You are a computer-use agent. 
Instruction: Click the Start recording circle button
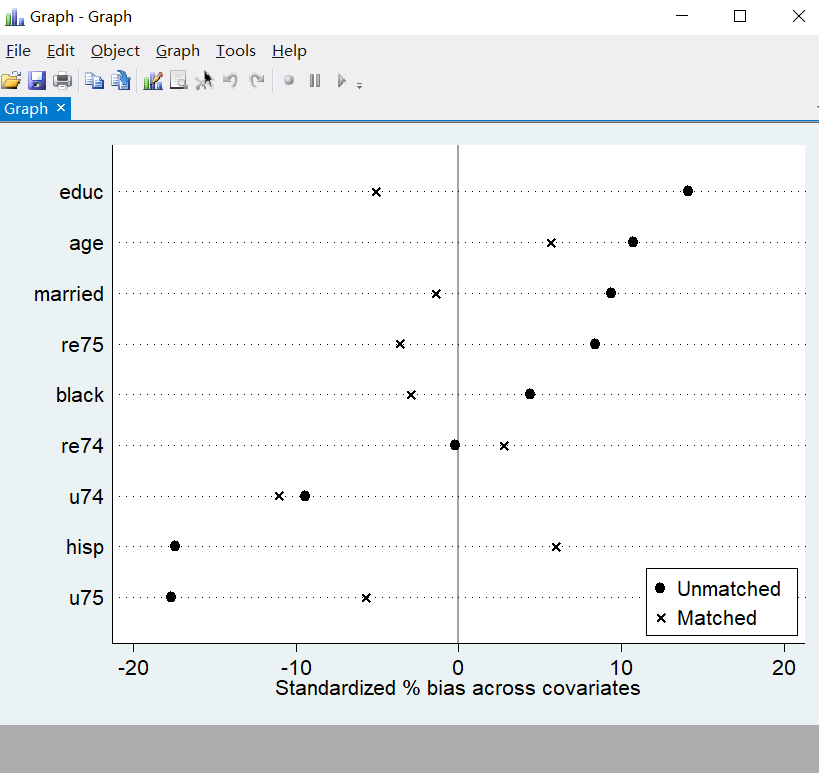point(289,81)
